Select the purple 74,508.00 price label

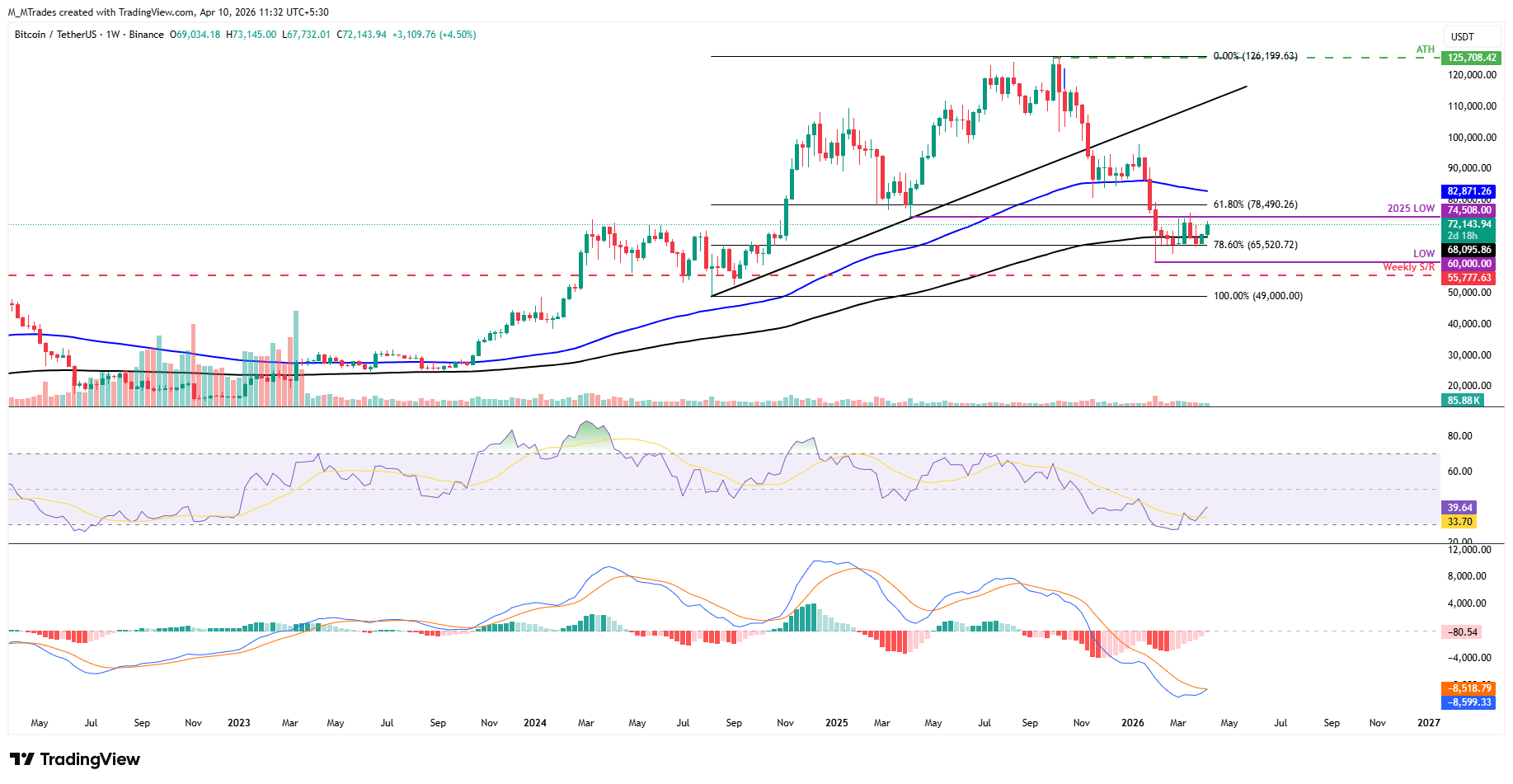pyautogui.click(x=1469, y=210)
